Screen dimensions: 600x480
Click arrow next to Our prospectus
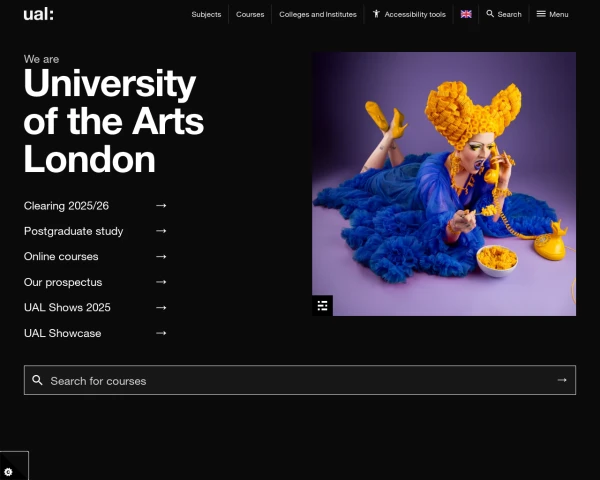pyautogui.click(x=161, y=282)
